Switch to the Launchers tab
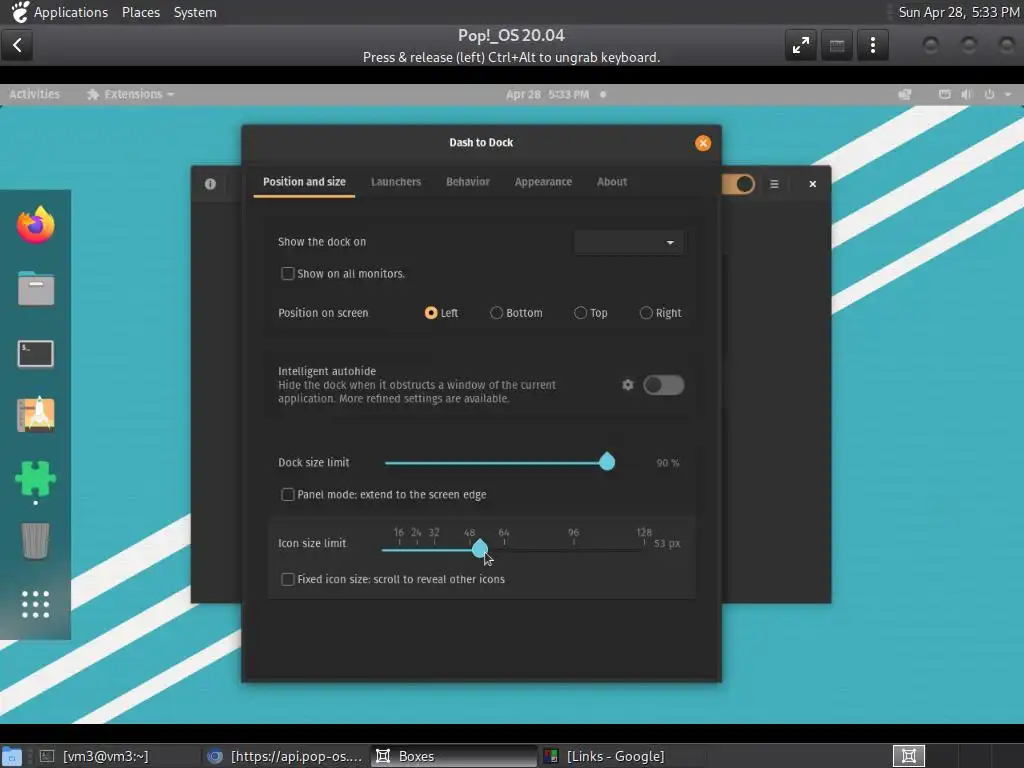The image size is (1024, 768). click(x=396, y=182)
